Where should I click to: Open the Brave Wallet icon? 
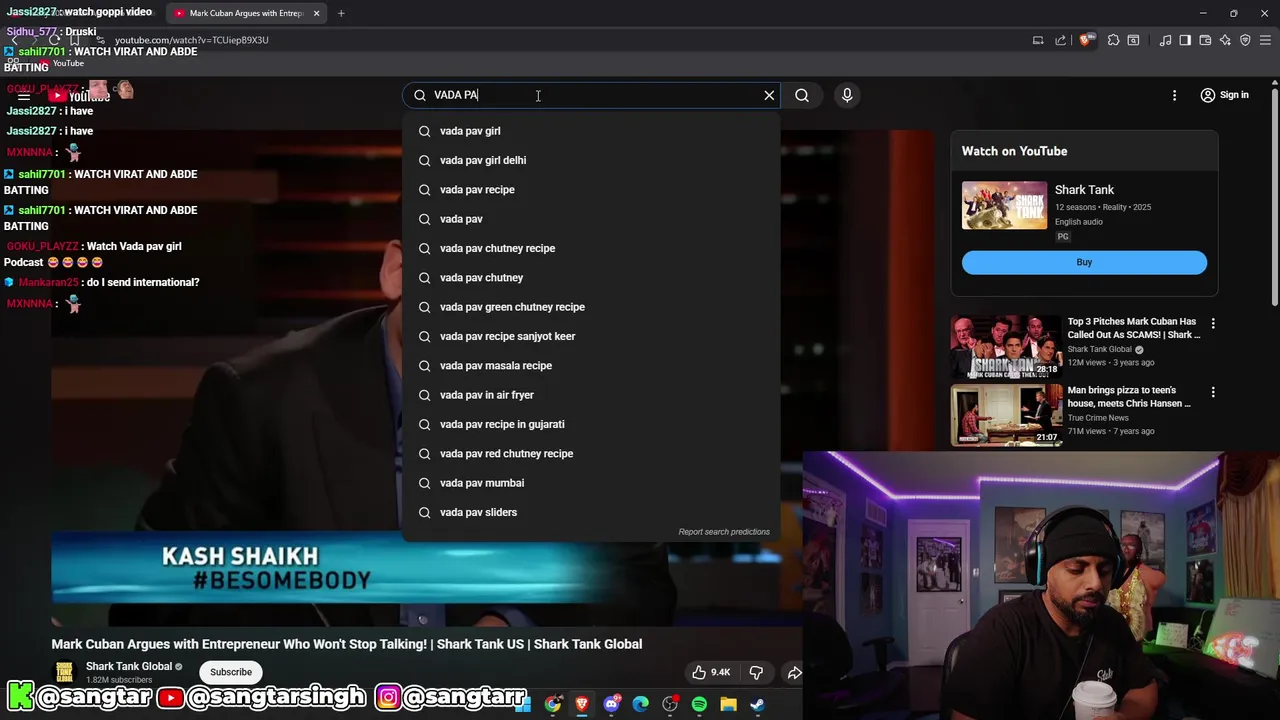[x=1205, y=40]
